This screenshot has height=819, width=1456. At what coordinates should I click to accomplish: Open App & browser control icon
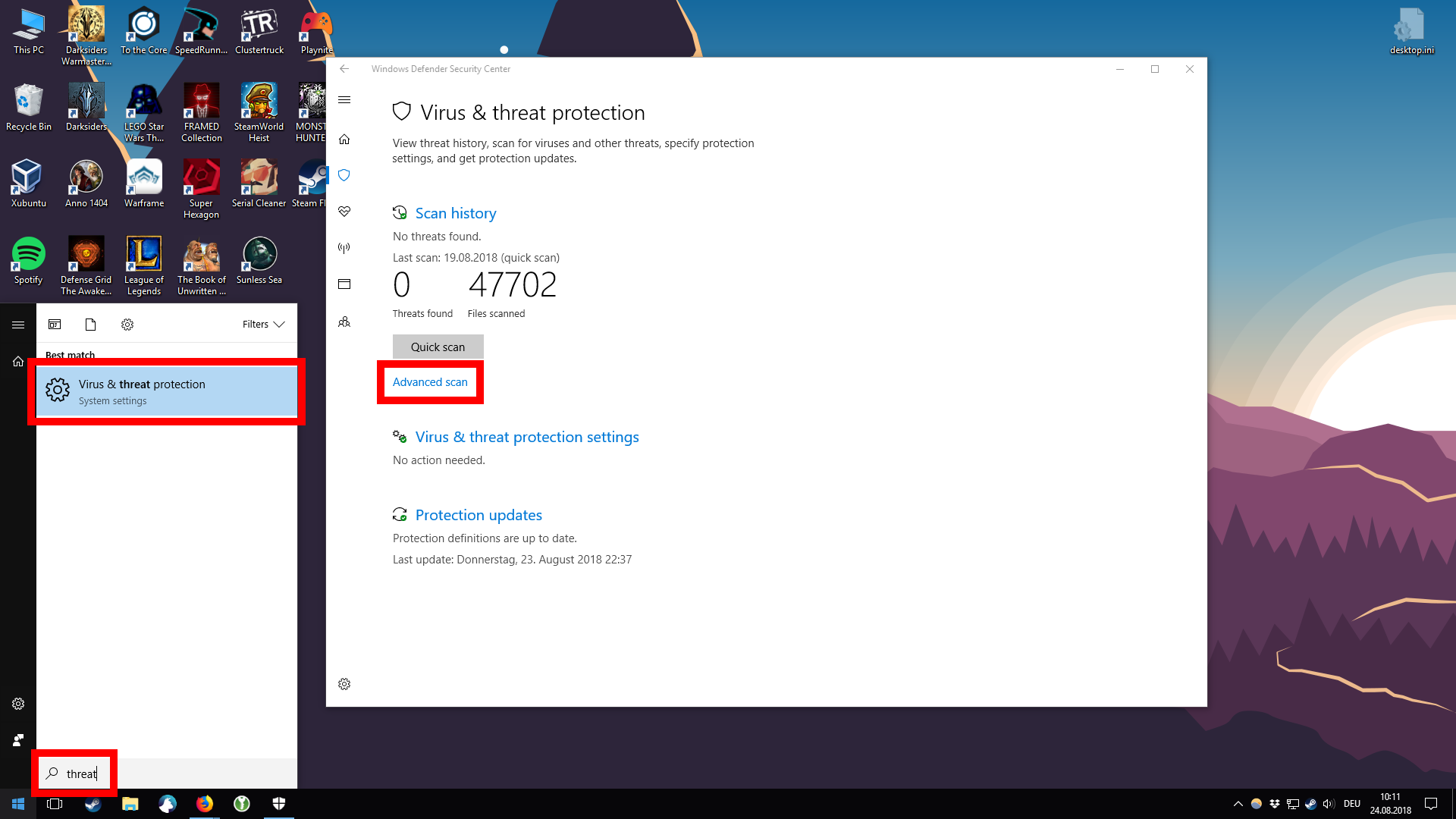[344, 284]
